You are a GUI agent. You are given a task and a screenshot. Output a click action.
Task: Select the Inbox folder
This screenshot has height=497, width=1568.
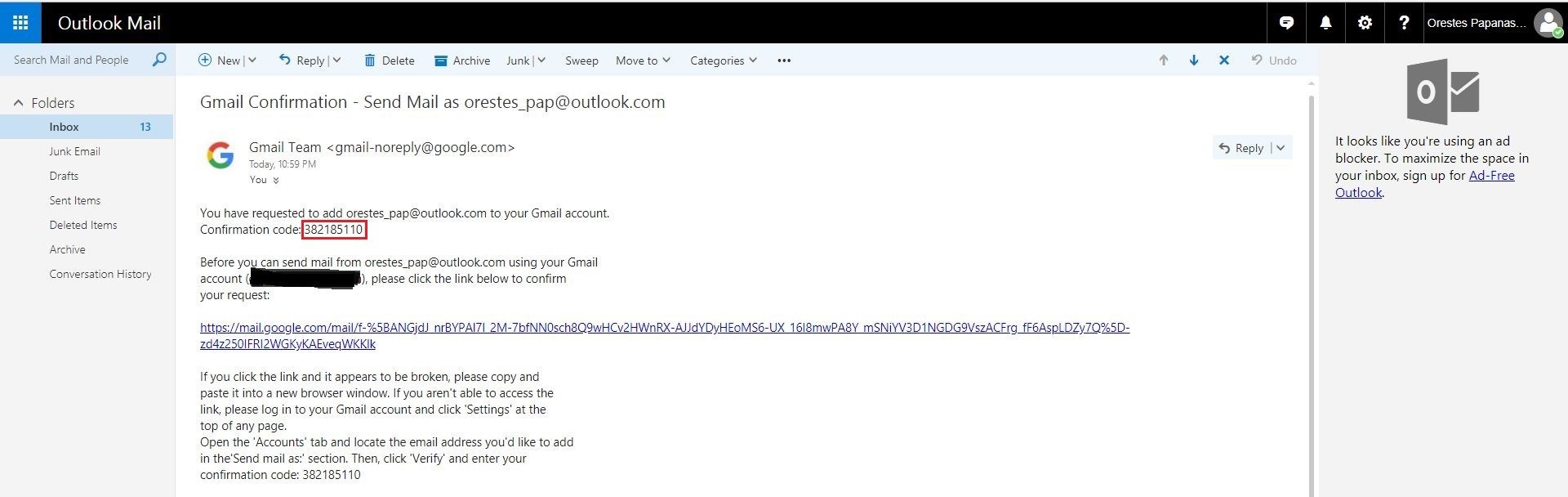[87, 127]
